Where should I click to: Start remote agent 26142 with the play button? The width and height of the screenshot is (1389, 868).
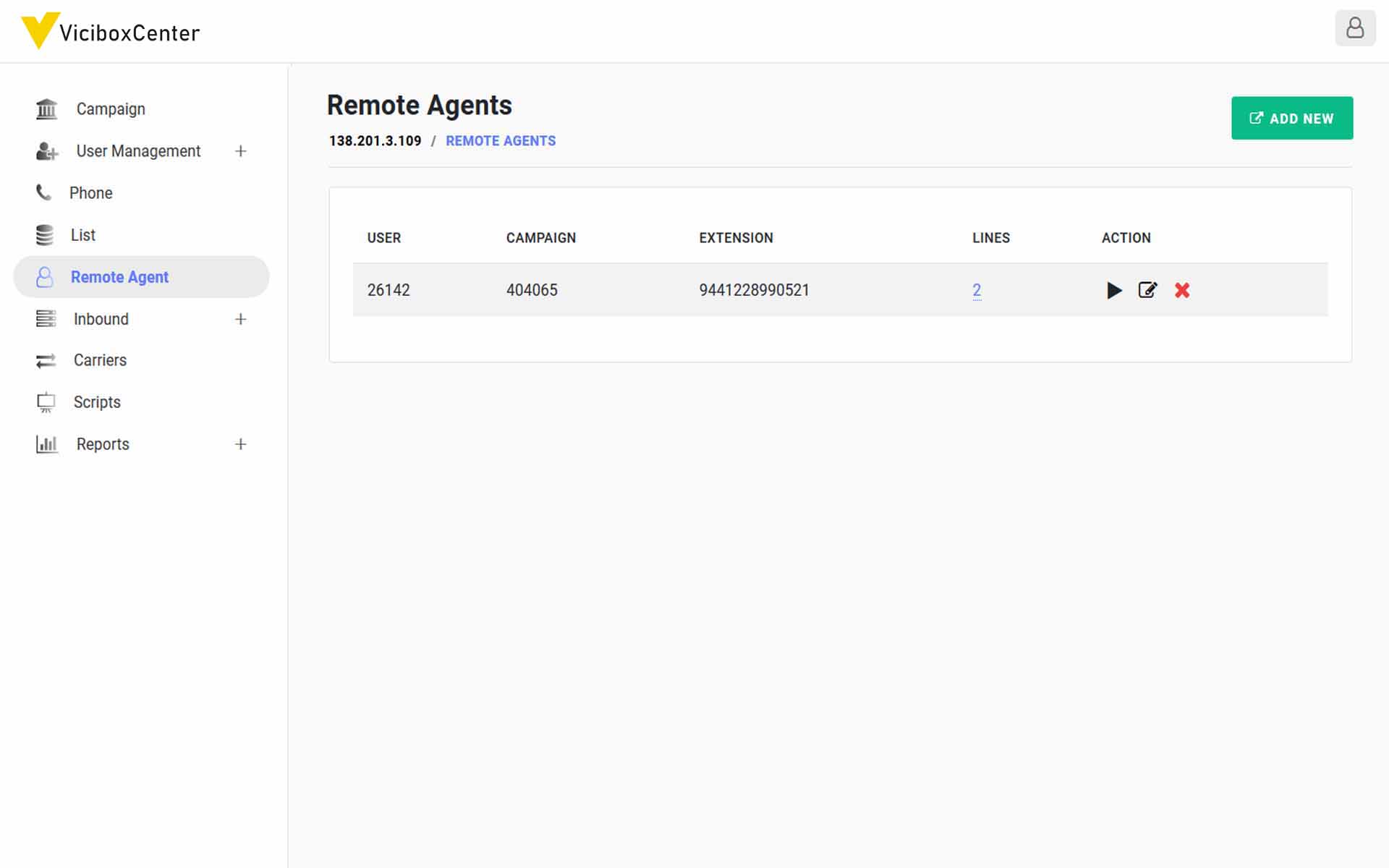click(x=1115, y=290)
